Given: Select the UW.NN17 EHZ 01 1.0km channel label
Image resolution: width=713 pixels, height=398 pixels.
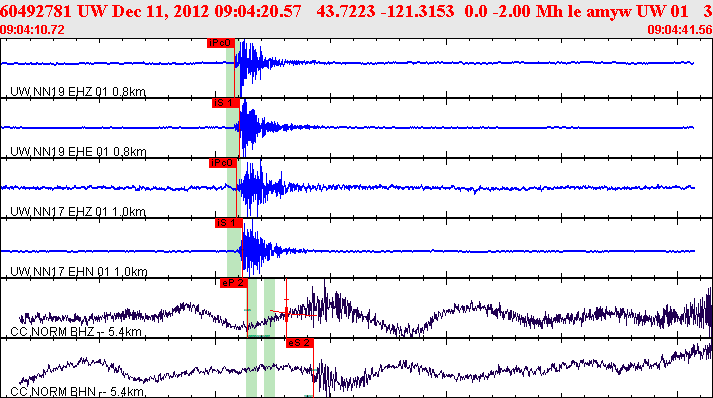Looking at the screenshot, I should pos(78,212).
